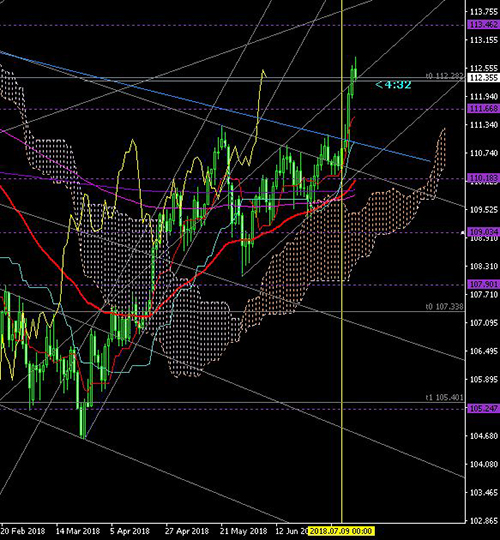Click the 113.462 purple price label
Viewport: 500px width, 540px height.
coord(483,25)
